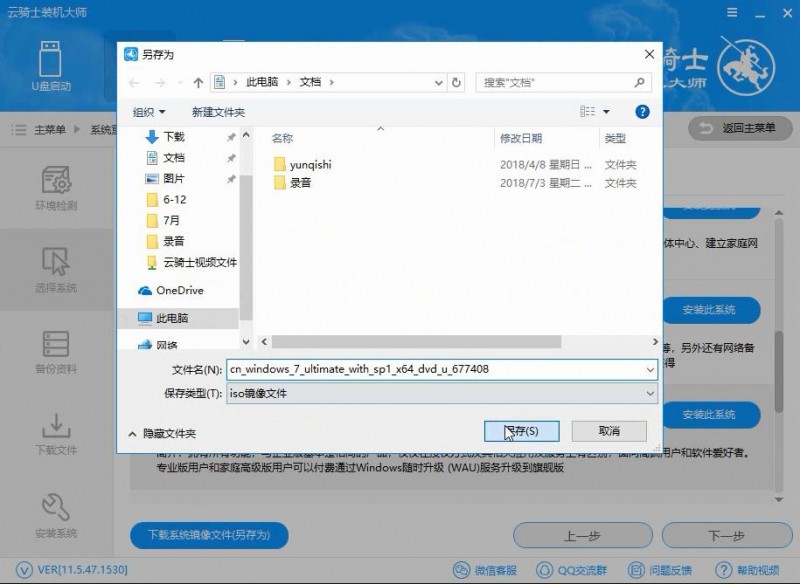
Task: Sort by the 名称 column header
Action: pos(282,138)
